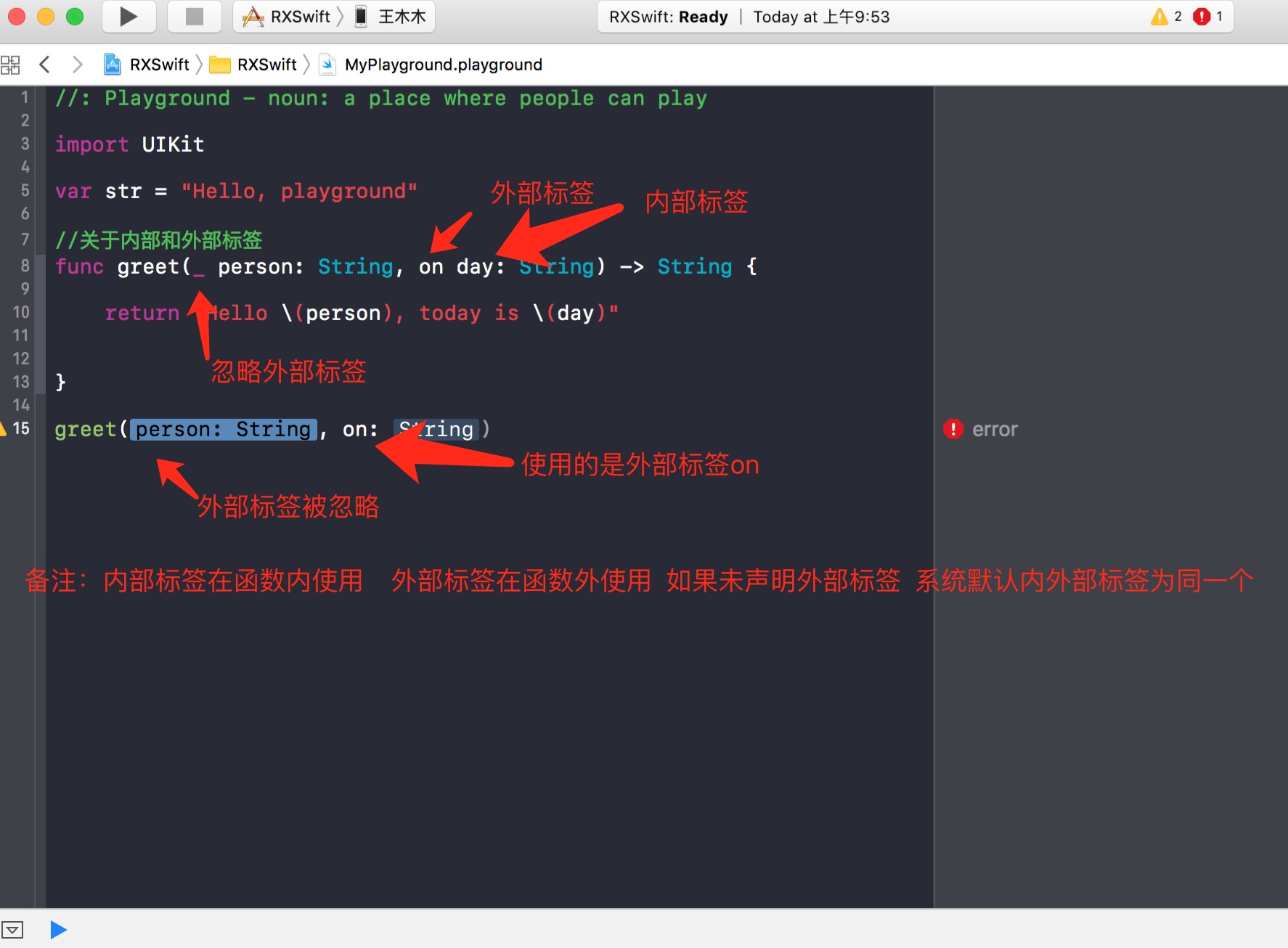This screenshot has height=948, width=1288.
Task: Click the green zoom window button
Action: point(75,16)
